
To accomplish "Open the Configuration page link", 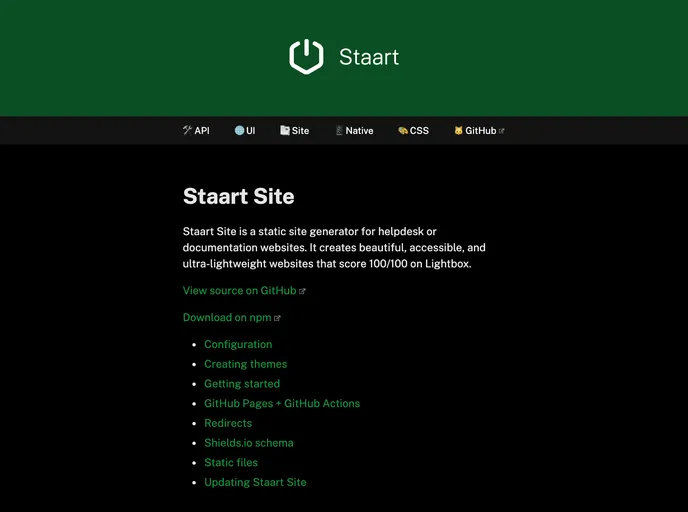I will (238, 344).
